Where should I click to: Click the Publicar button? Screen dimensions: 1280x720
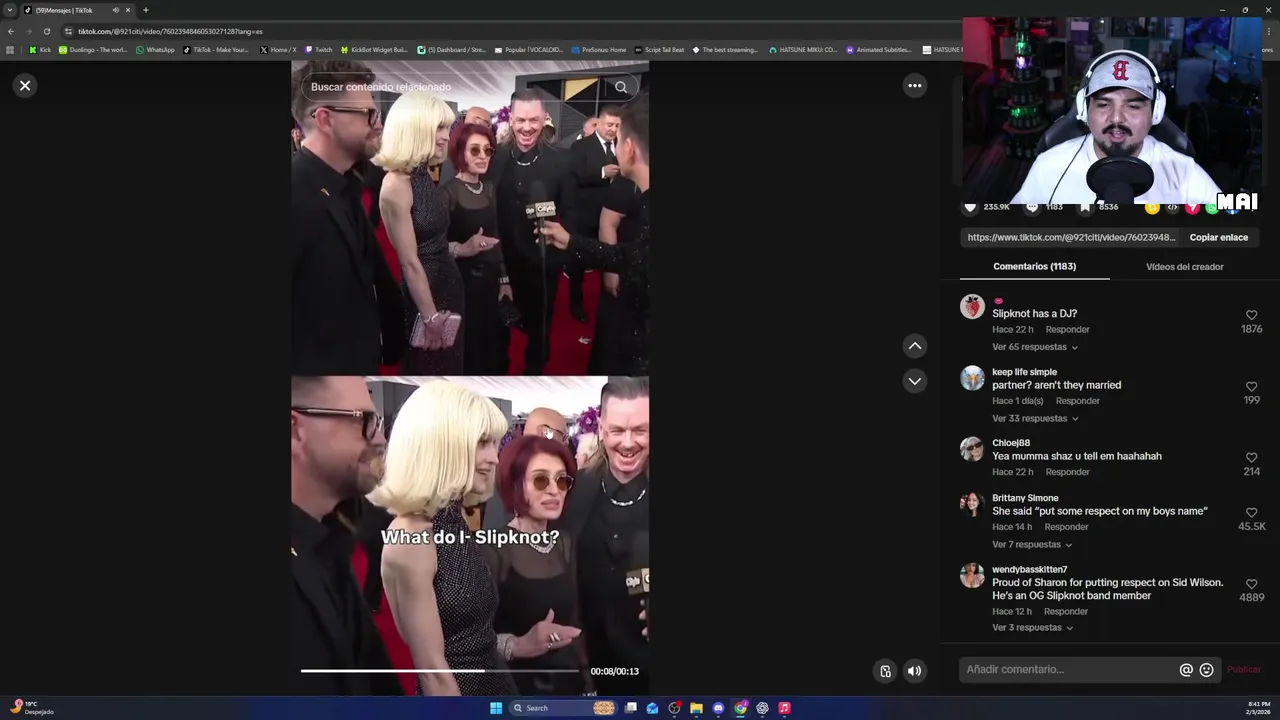(1244, 670)
